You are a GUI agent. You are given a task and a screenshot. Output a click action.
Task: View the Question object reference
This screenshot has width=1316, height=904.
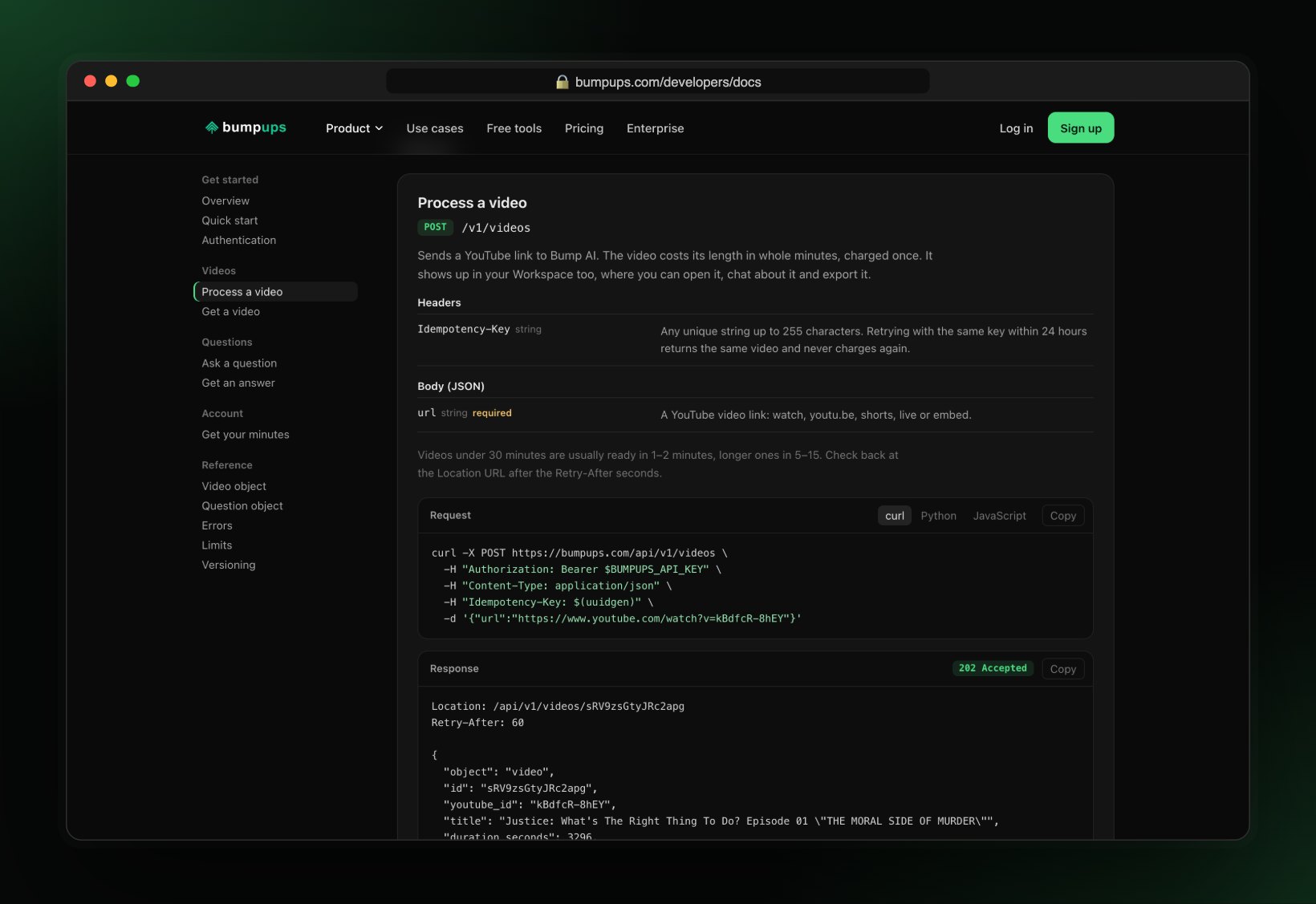pyautogui.click(x=242, y=506)
